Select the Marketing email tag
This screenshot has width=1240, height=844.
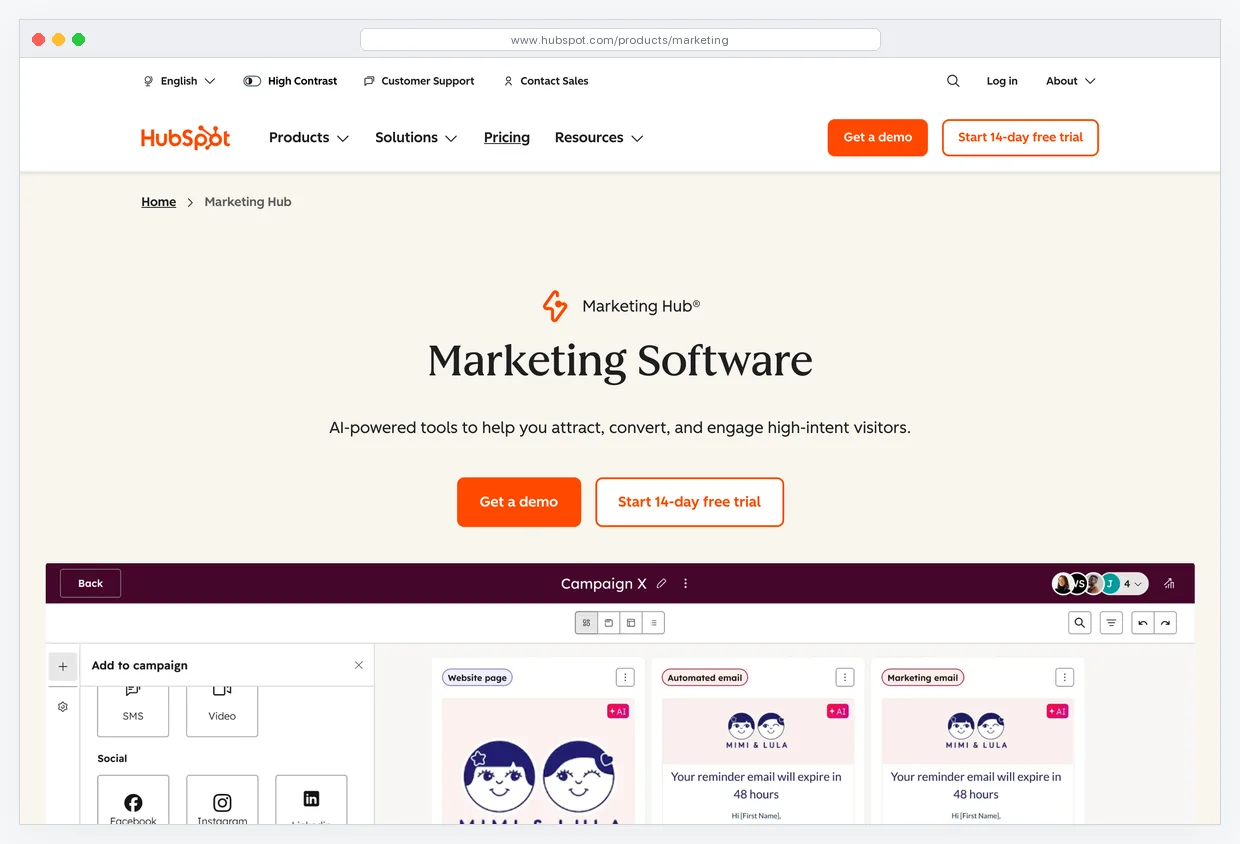[x=923, y=678]
